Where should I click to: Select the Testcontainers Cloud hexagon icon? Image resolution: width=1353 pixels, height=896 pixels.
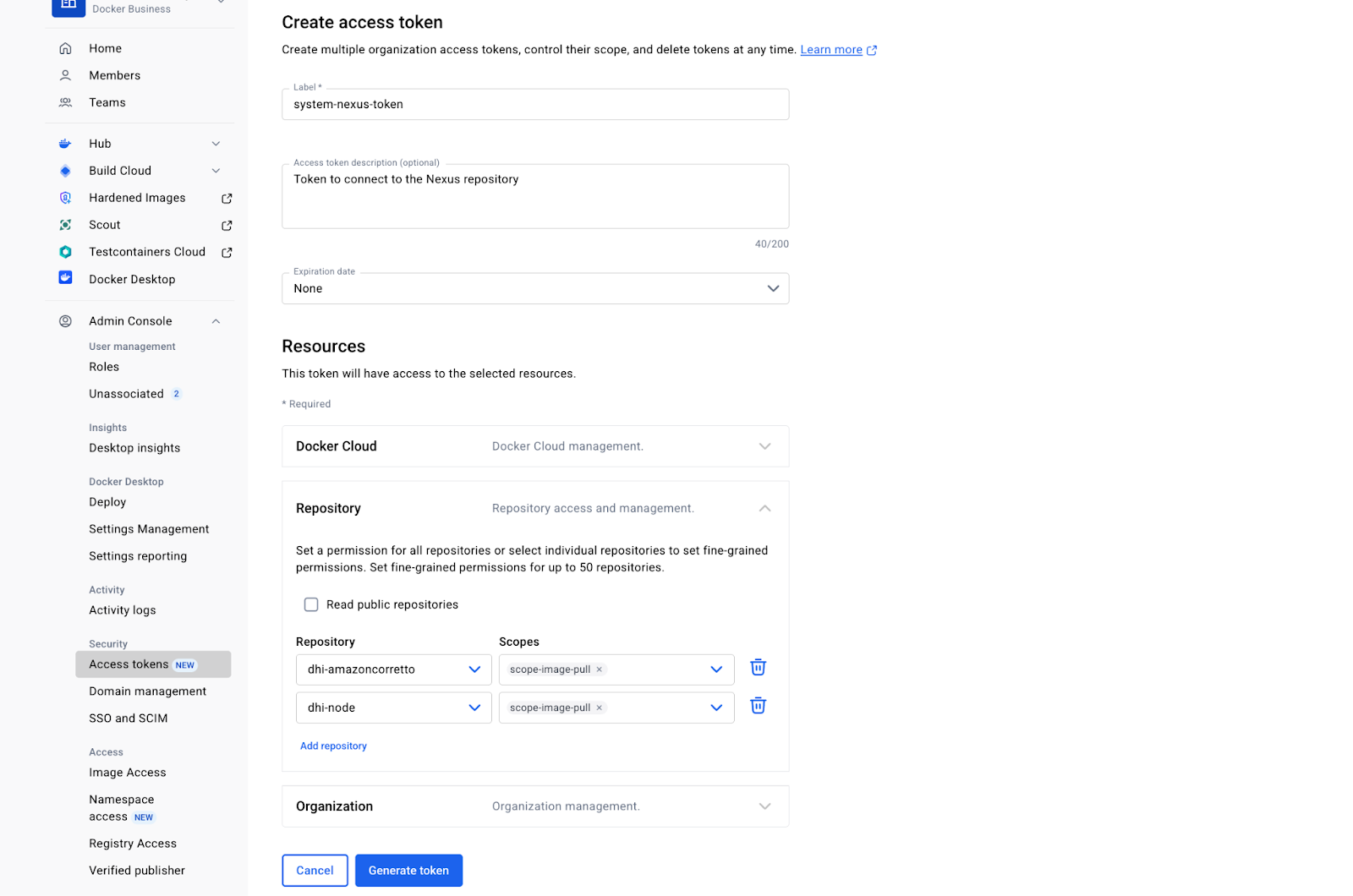click(x=65, y=252)
